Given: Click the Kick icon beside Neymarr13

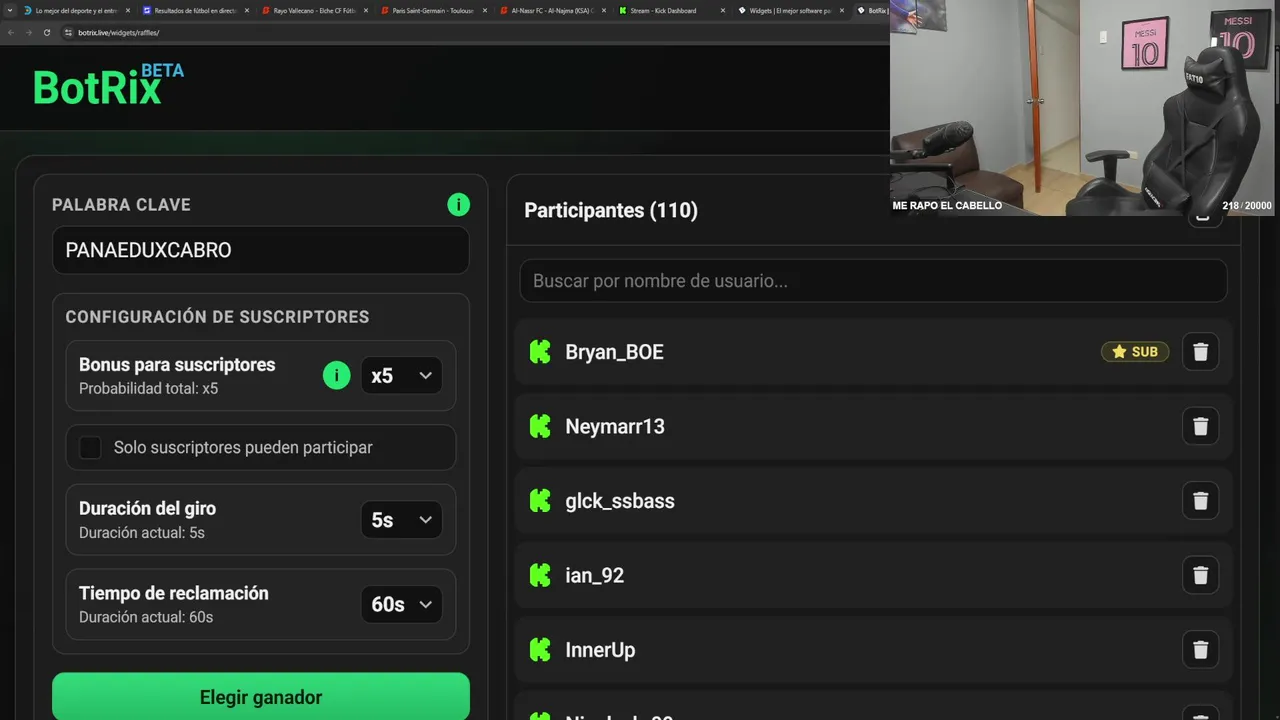Looking at the screenshot, I should pyautogui.click(x=540, y=426).
